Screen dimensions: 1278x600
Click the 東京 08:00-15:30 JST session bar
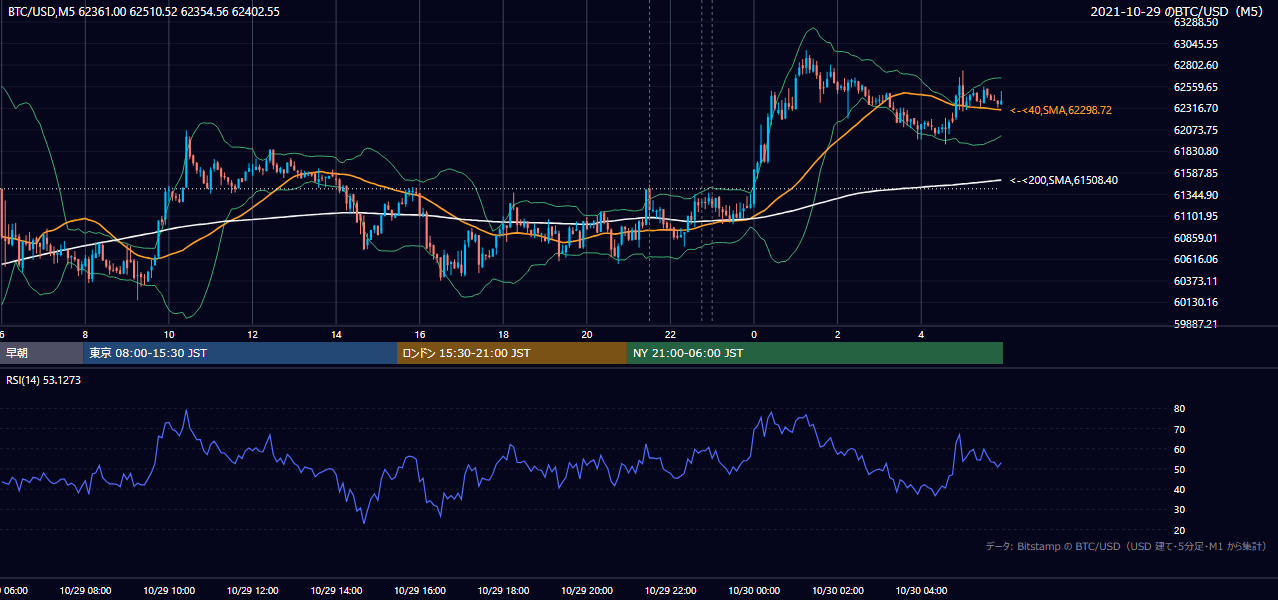(240, 353)
